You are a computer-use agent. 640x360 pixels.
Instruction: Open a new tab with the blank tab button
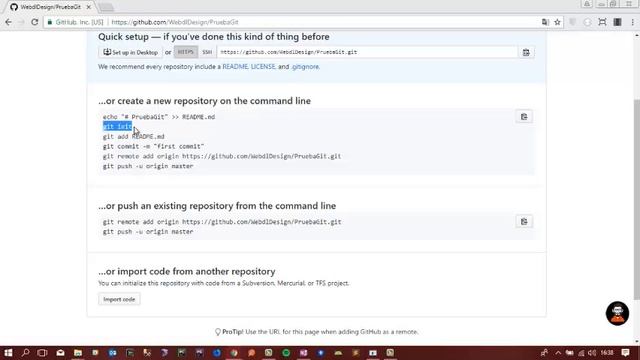coord(106,7)
